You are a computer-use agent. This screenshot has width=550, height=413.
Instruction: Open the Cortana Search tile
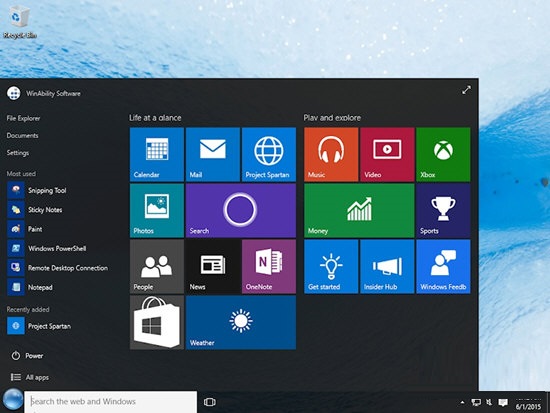tap(241, 211)
